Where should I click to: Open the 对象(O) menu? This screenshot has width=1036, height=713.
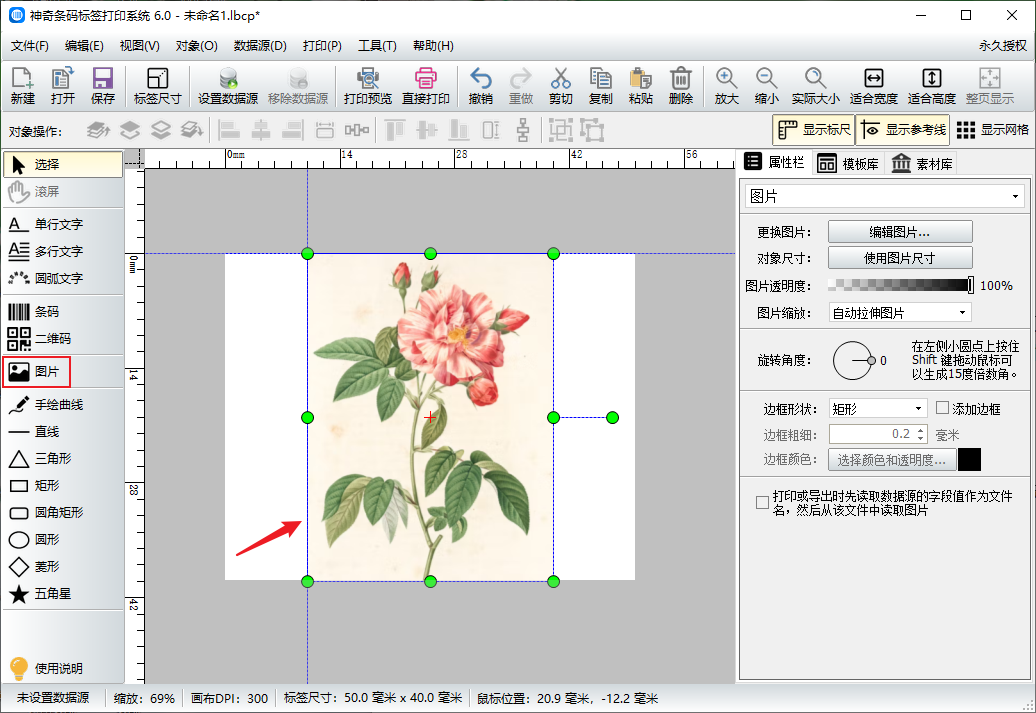pos(196,46)
